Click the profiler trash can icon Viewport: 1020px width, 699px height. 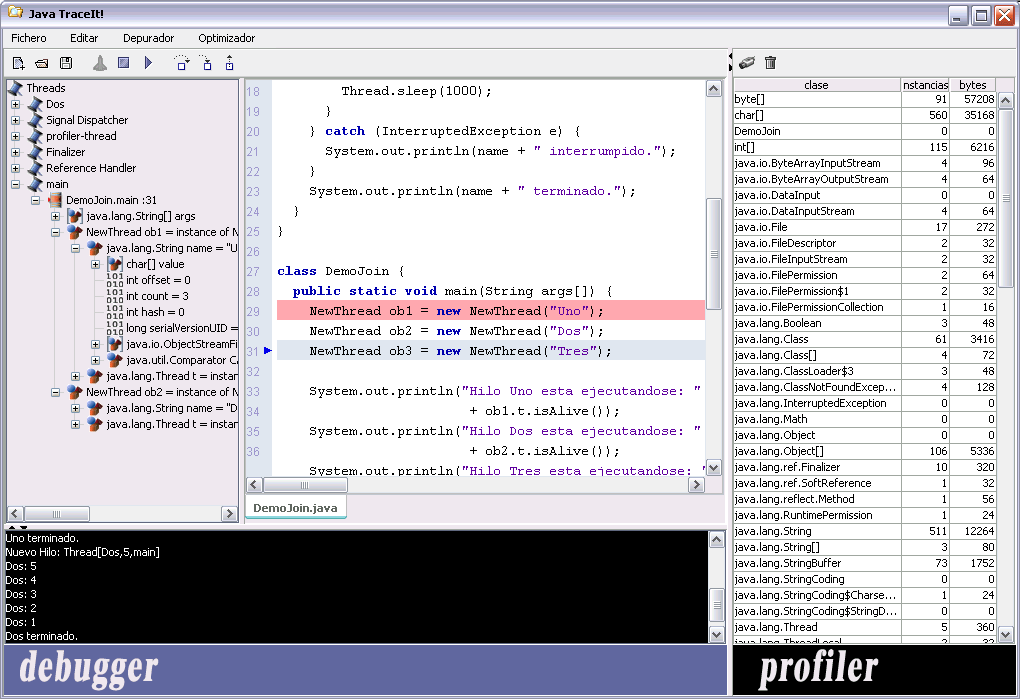tap(770, 63)
